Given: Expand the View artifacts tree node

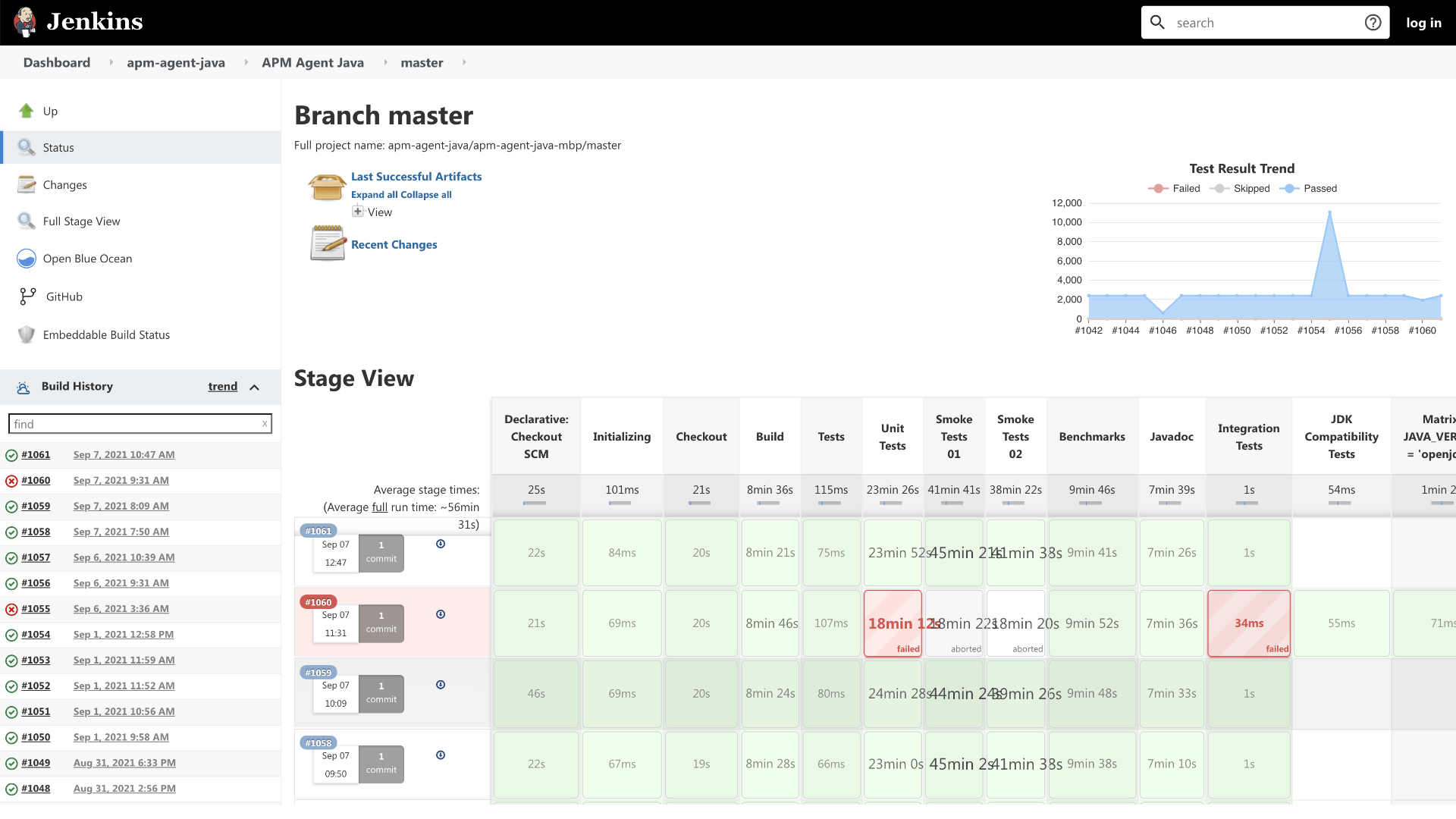Looking at the screenshot, I should [x=358, y=212].
